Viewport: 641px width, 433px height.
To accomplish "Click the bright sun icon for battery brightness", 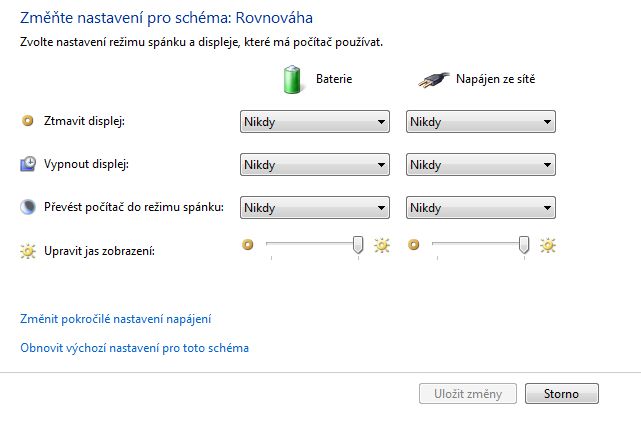I will pos(382,245).
